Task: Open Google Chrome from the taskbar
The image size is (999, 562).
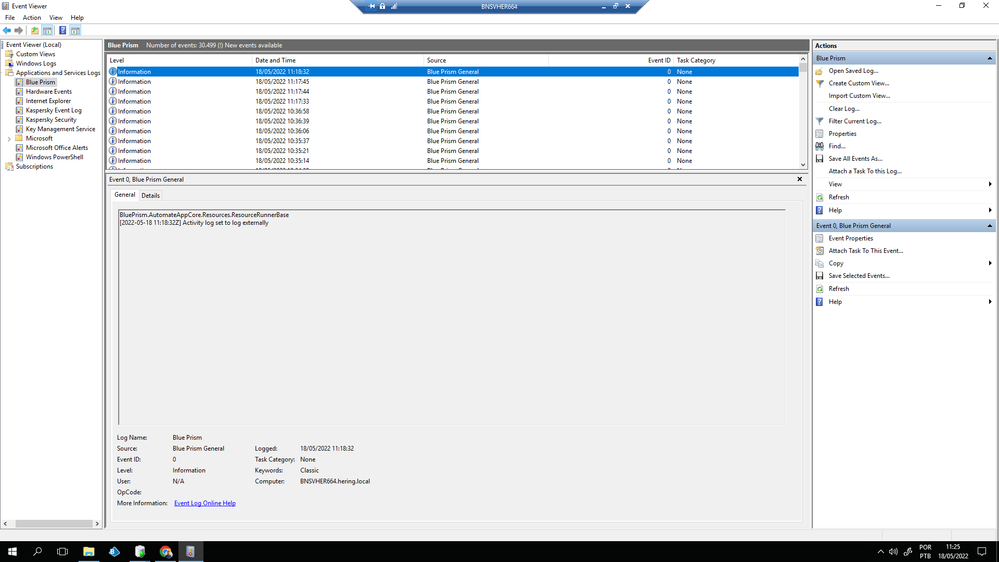Action: [166, 552]
